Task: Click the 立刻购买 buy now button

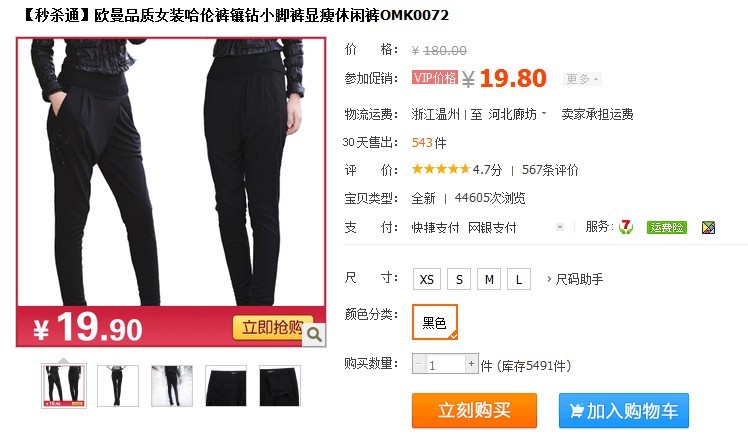Action: (474, 411)
